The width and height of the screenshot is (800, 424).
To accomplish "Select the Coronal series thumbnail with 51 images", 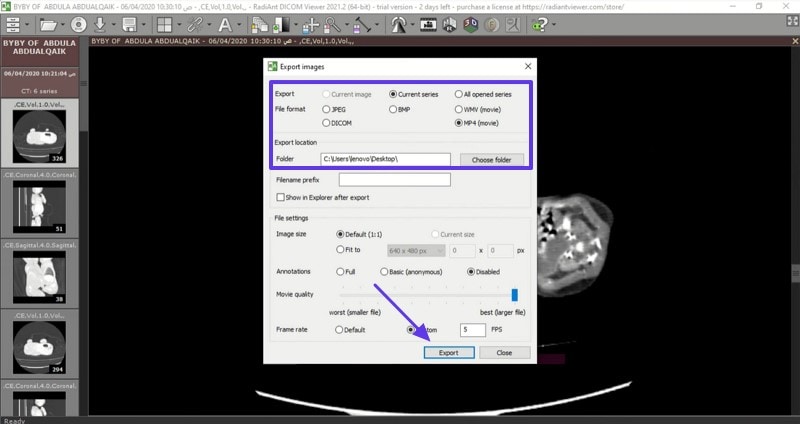I will click(39, 204).
